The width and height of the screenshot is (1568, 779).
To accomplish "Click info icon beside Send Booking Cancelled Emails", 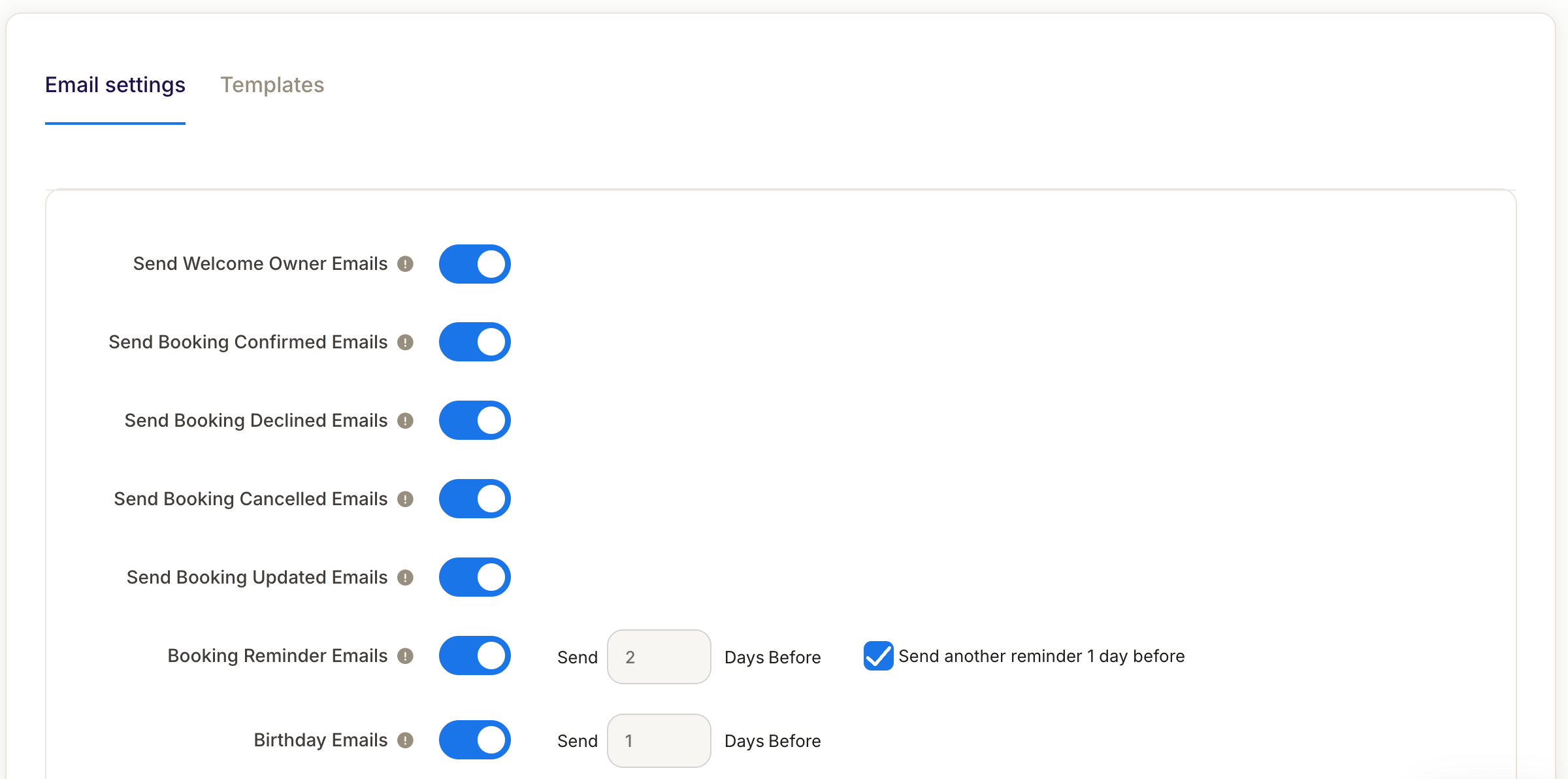I will click(x=405, y=499).
